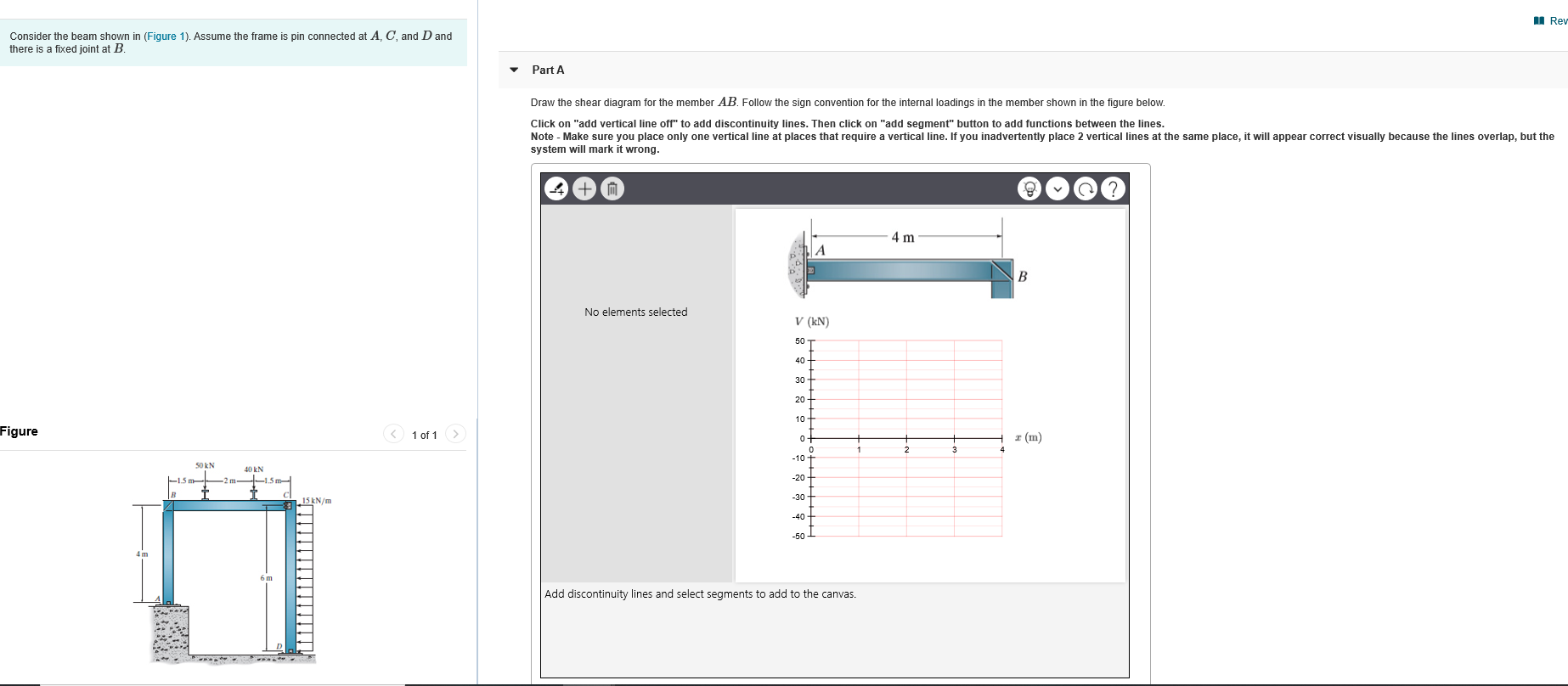The width and height of the screenshot is (1568, 686).
Task: Click the 50 tick on V axis
Action: [x=800, y=341]
